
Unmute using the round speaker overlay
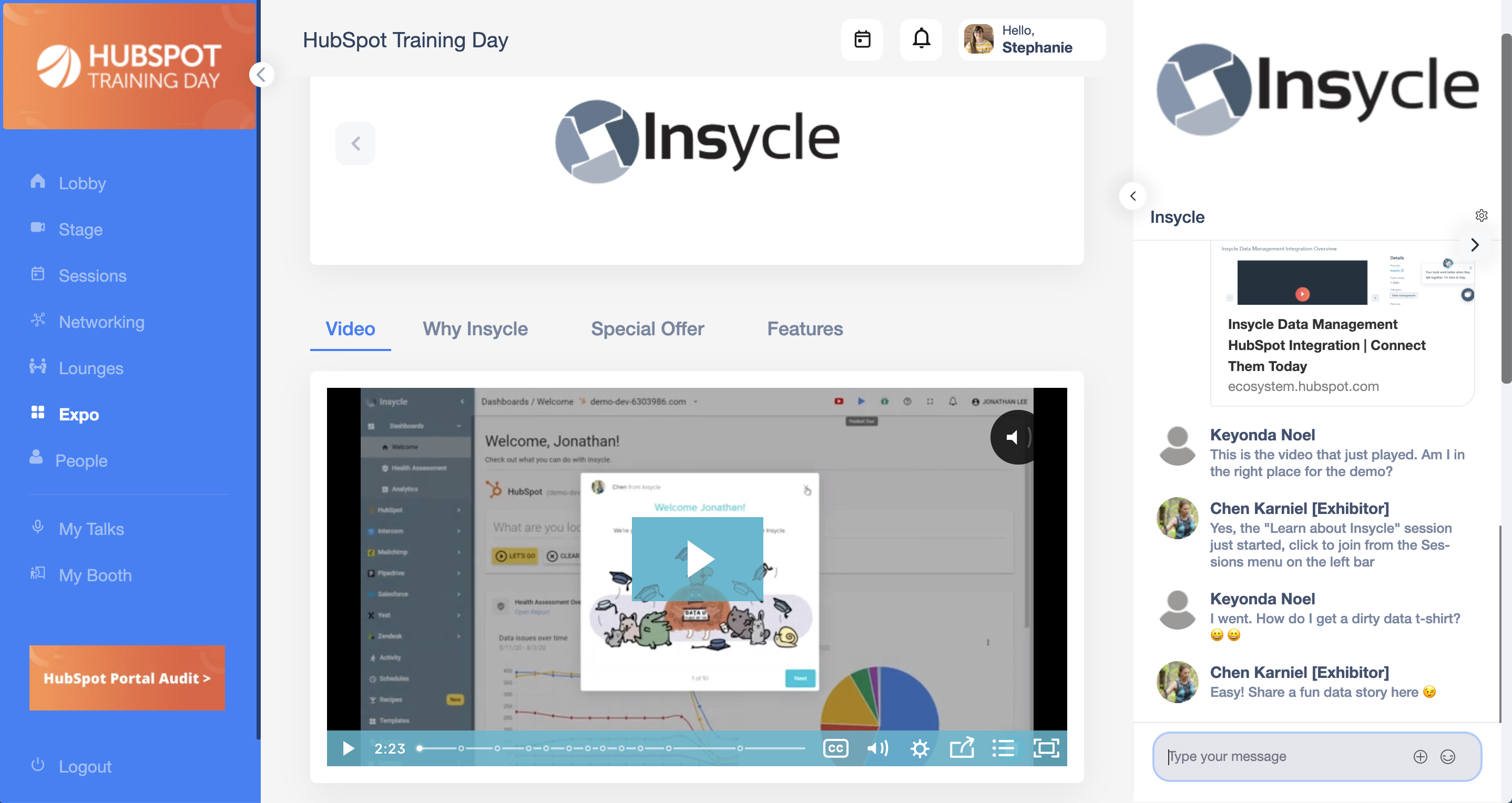click(1014, 437)
